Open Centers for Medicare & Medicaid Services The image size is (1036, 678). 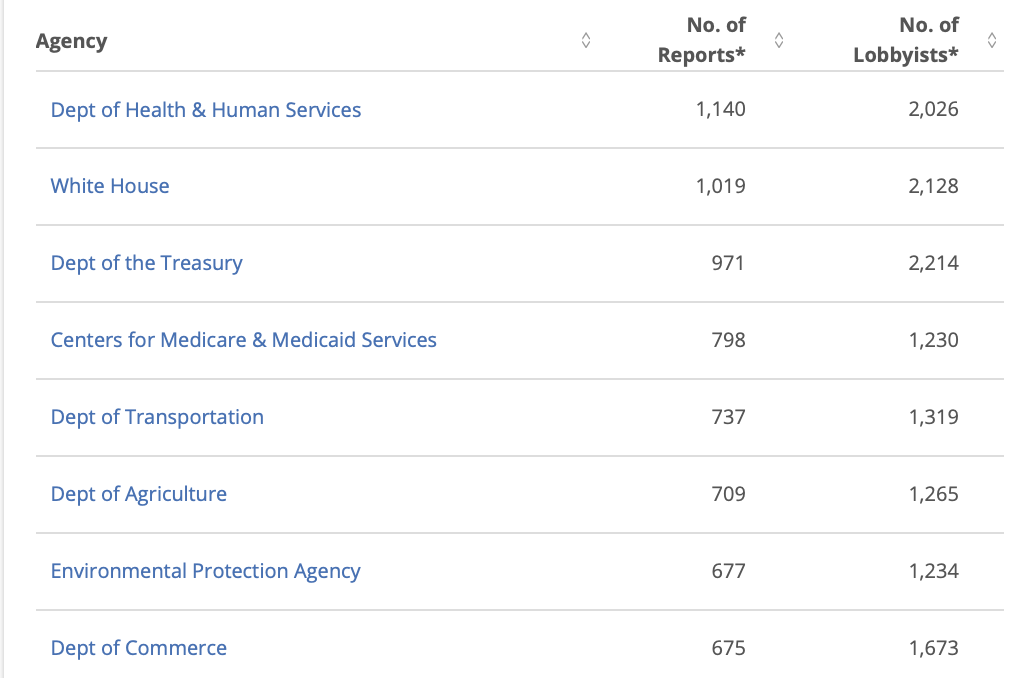tap(243, 340)
